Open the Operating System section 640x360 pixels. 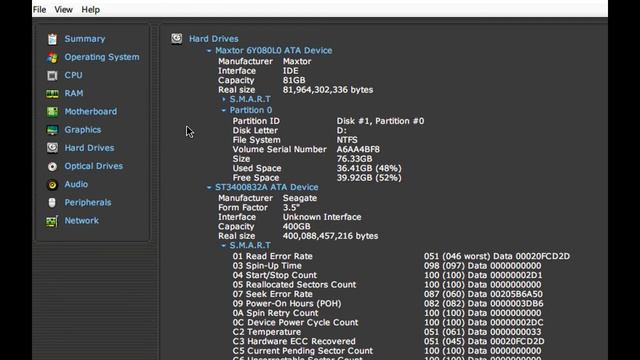(102, 57)
